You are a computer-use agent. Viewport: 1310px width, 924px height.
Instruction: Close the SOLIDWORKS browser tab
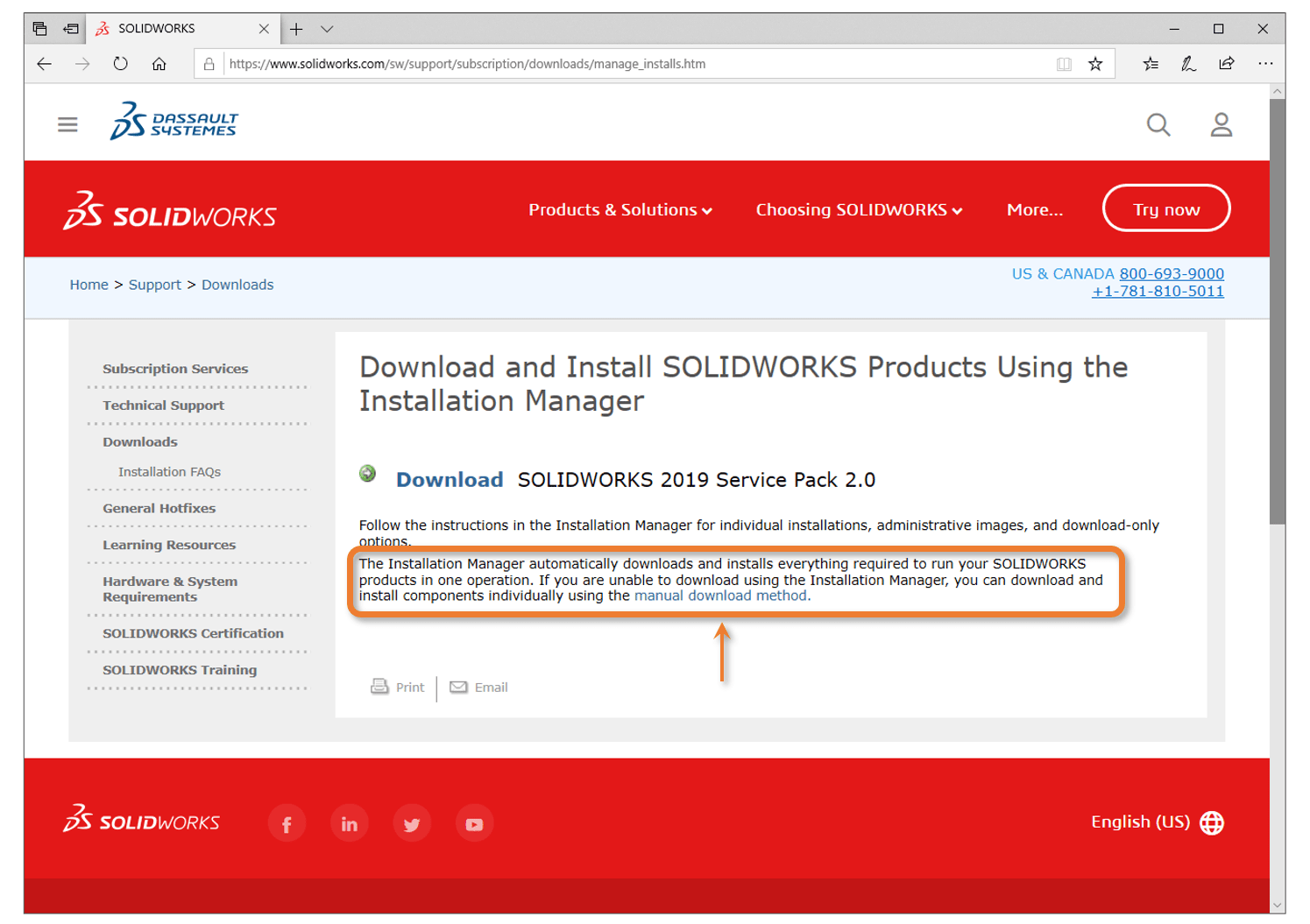264,29
